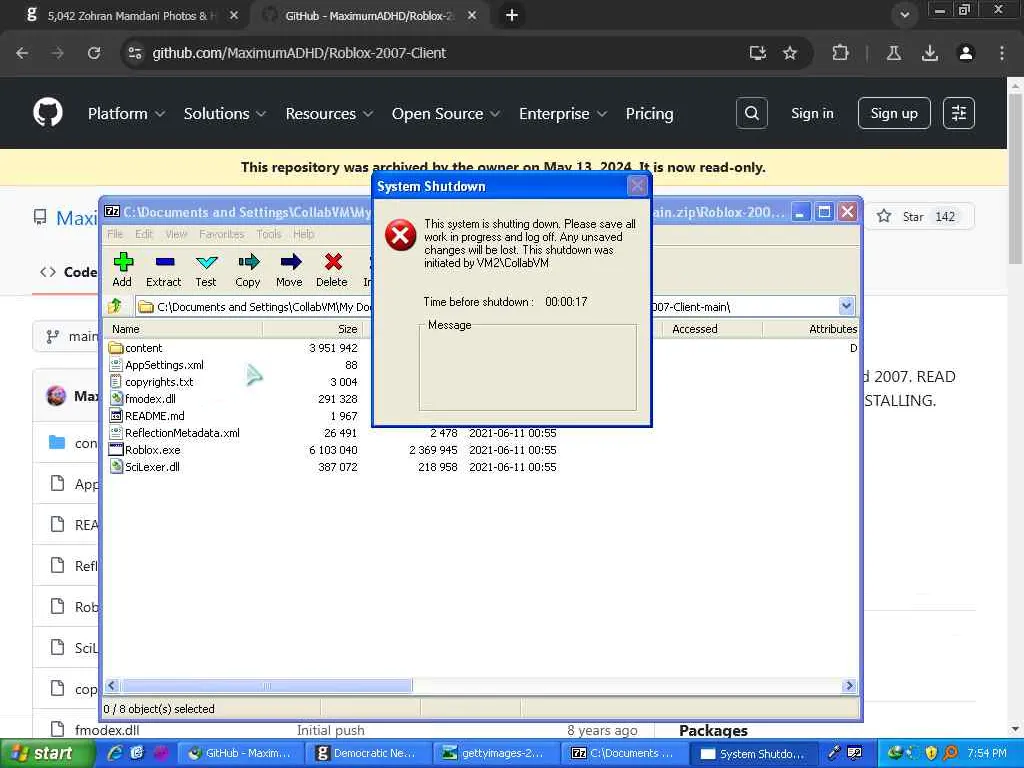Select copyrights.txt in the file list
Image resolution: width=1024 pixels, height=768 pixels.
159,382
